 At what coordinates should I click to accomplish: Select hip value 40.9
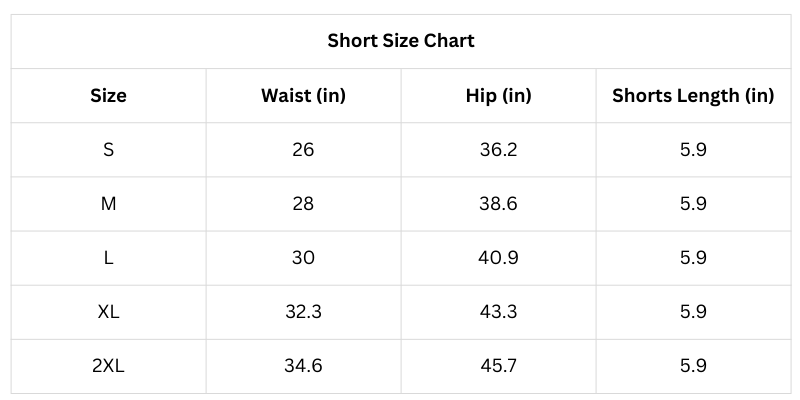point(498,258)
